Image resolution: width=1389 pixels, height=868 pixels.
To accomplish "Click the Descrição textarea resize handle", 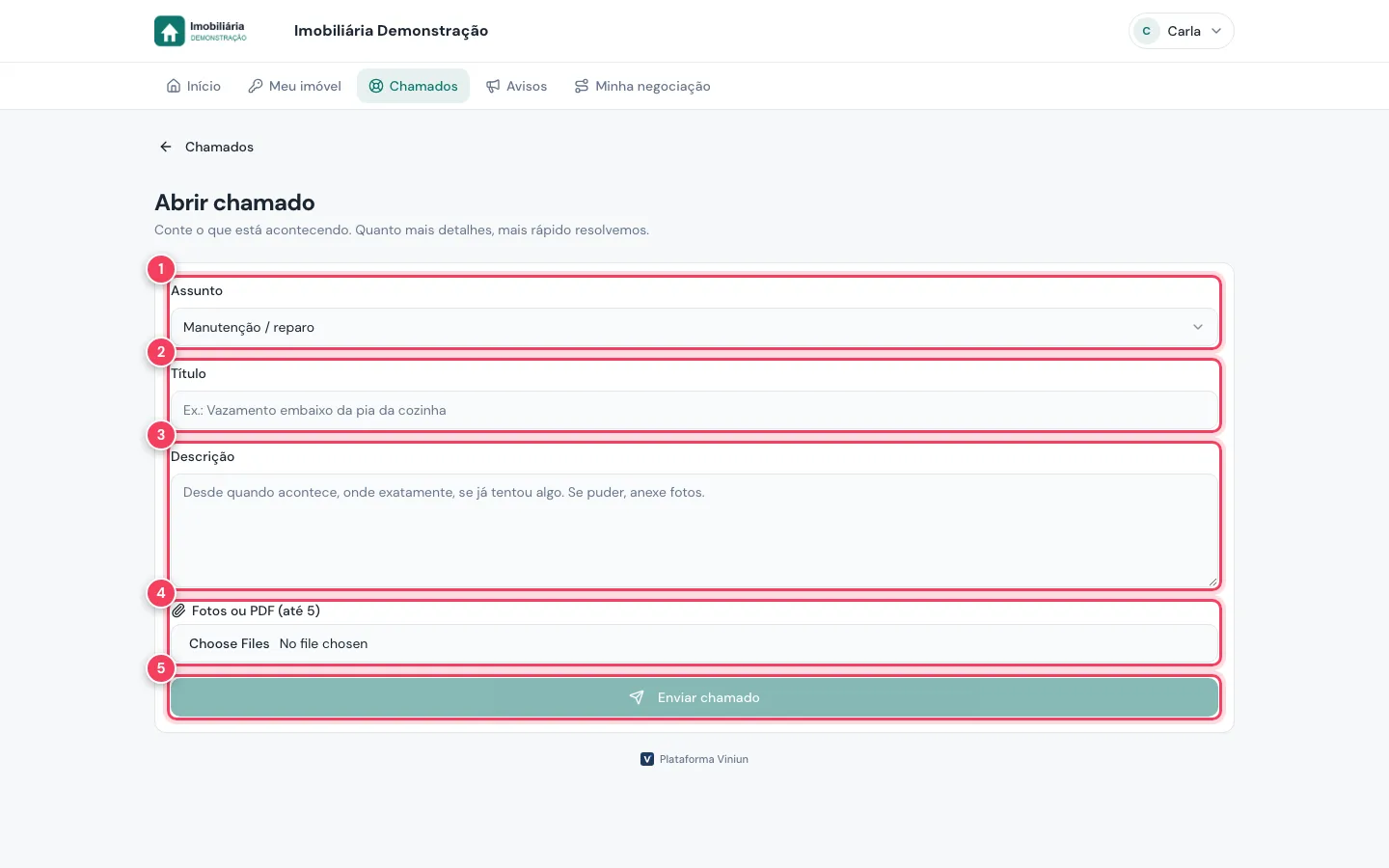I will pyautogui.click(x=1212, y=582).
